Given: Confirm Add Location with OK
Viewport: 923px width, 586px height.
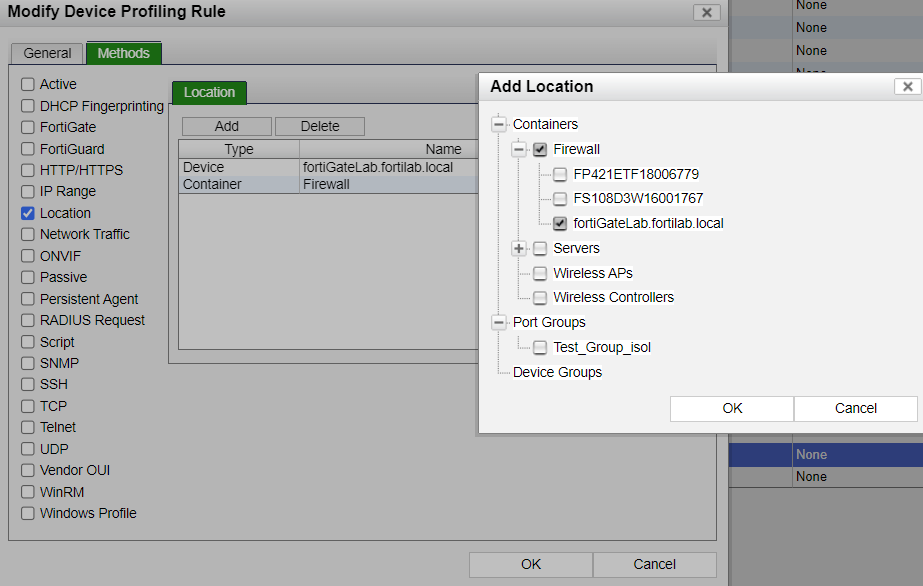Looking at the screenshot, I should (732, 408).
